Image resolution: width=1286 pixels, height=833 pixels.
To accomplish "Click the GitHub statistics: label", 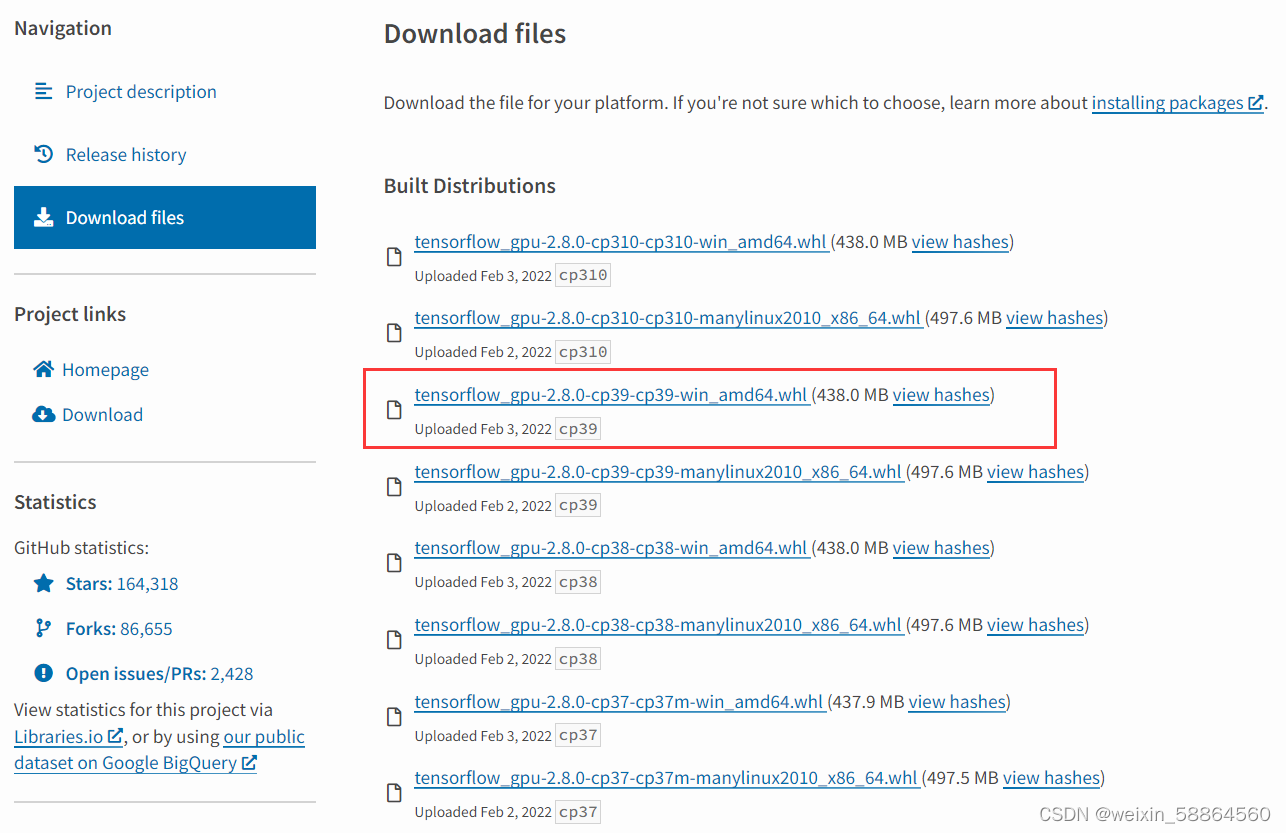I will pos(81,548).
